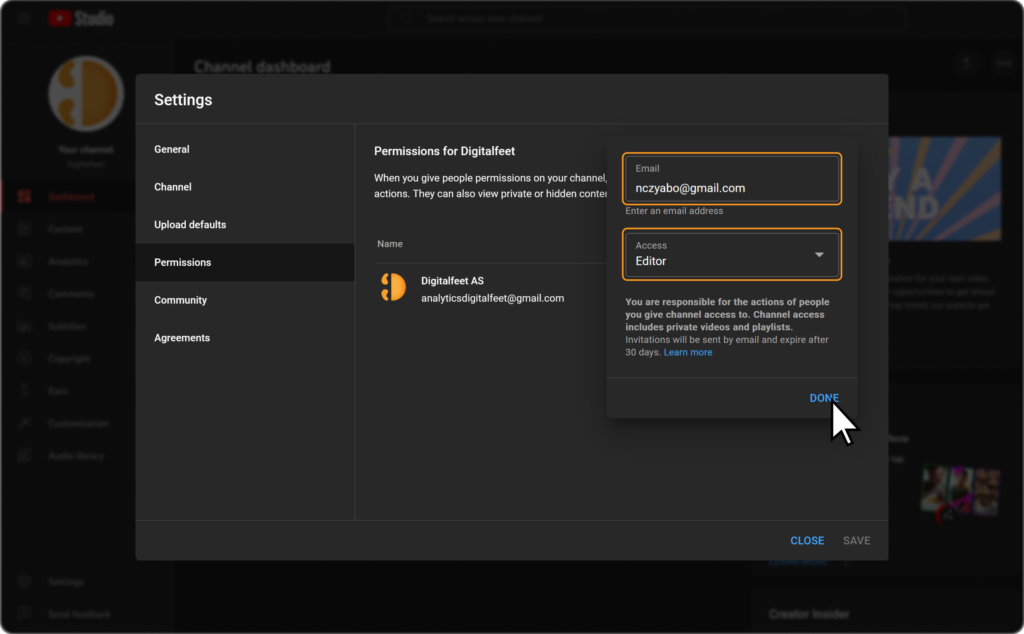1024x634 pixels.
Task: Open the Settings gear in the sidebar
Action: pyautogui.click(x=24, y=582)
